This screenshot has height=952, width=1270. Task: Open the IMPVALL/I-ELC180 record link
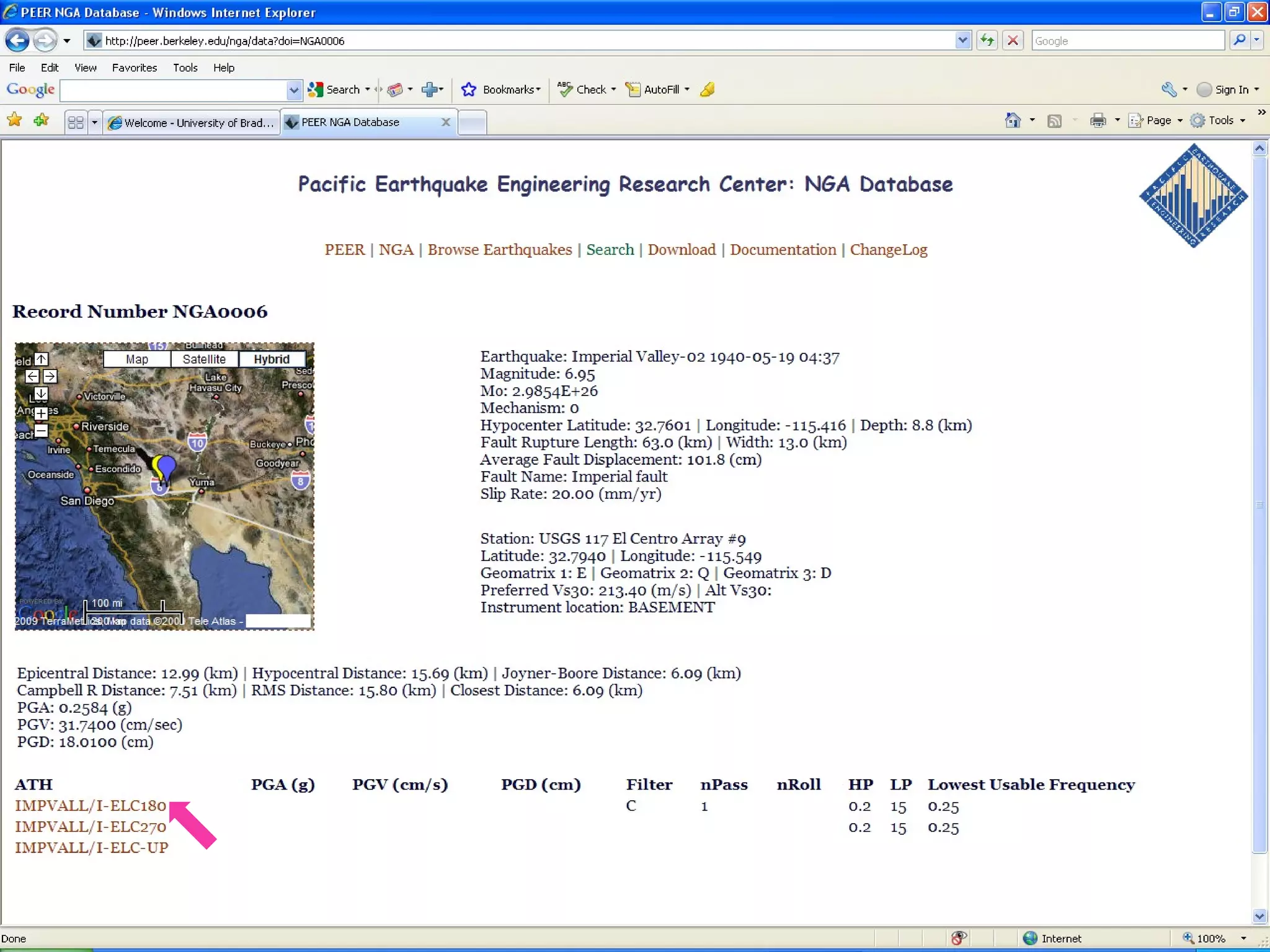tap(91, 806)
